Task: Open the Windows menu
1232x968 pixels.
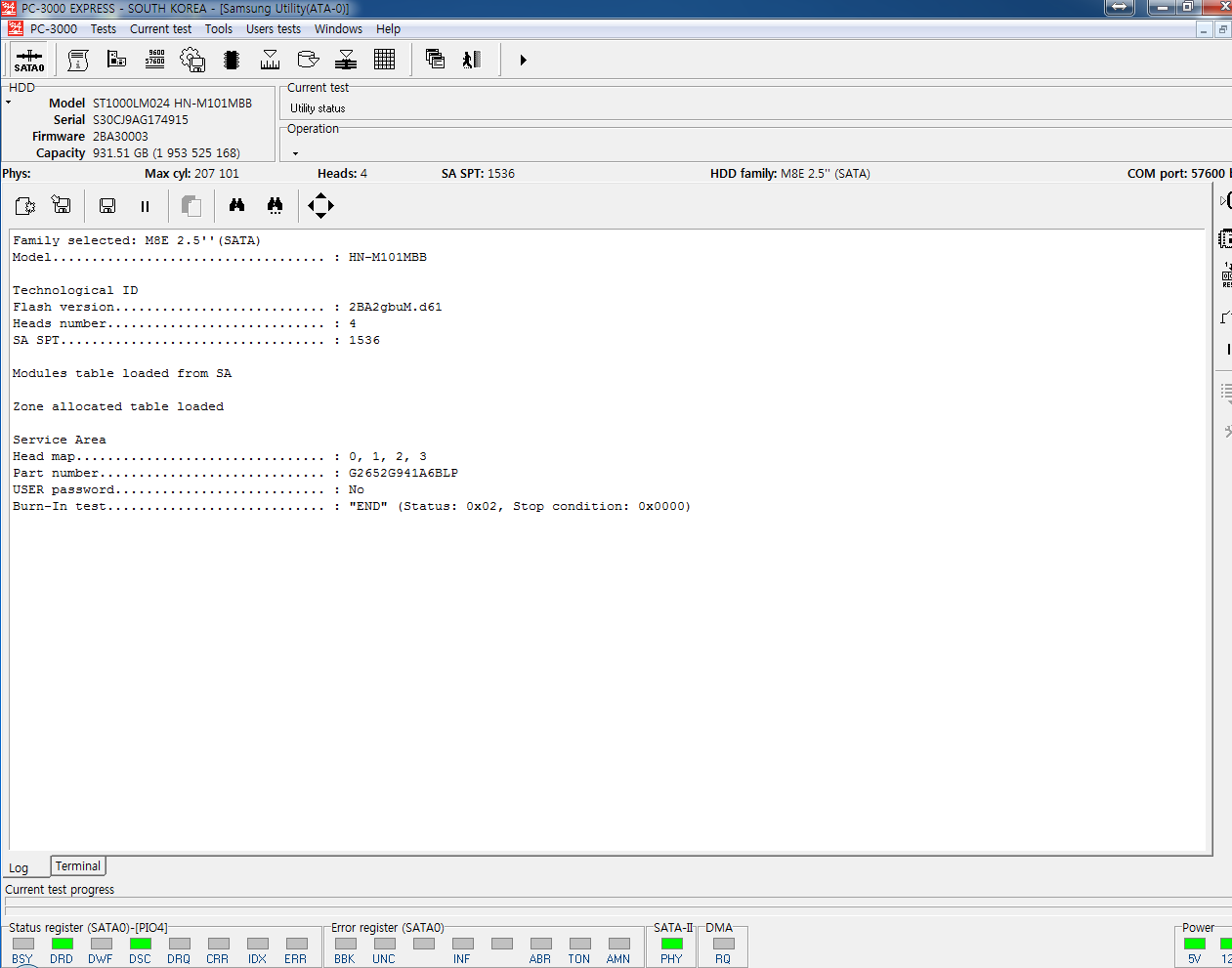Action: [x=338, y=29]
